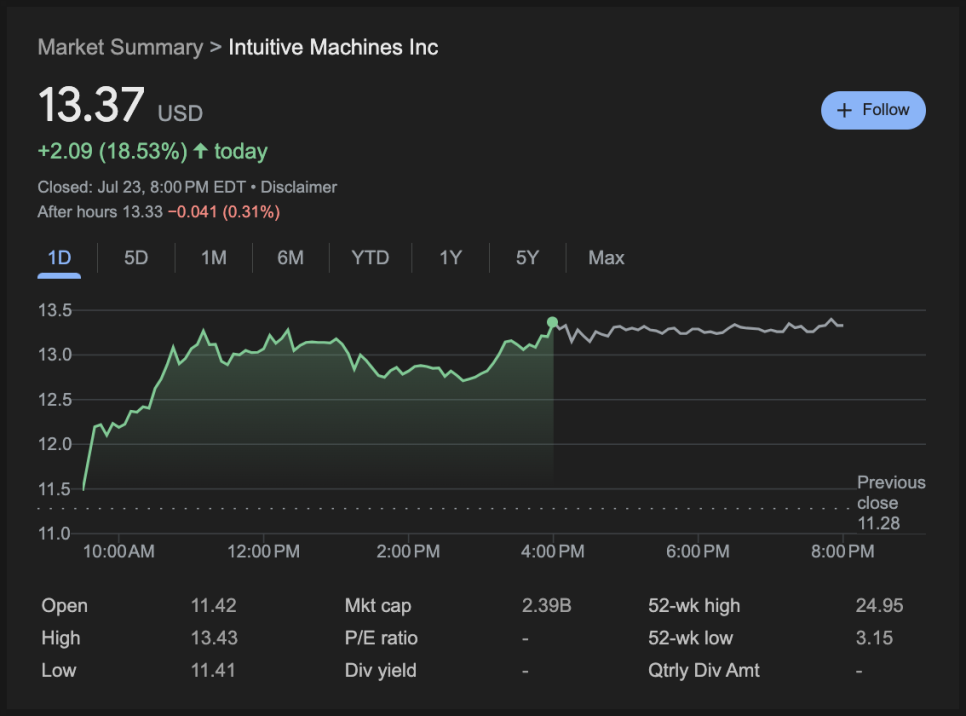Viewport: 966px width, 716px height.
Task: Click the Previous close 11.28 label
Action: pos(891,503)
